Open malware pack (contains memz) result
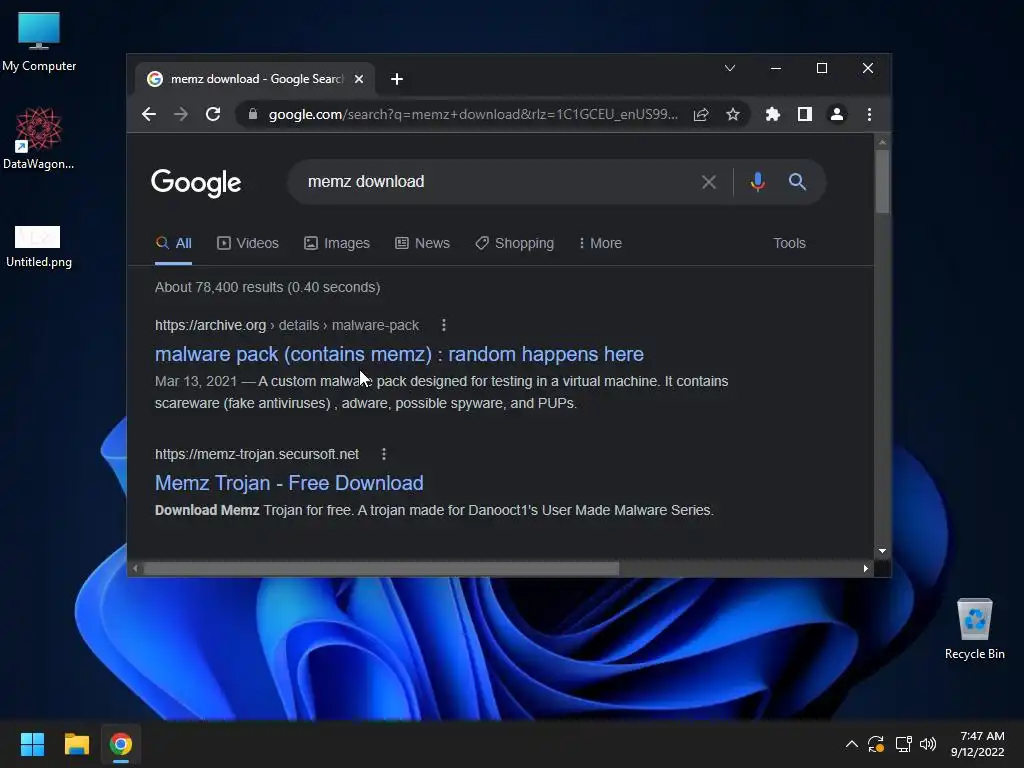The width and height of the screenshot is (1024, 768). (399, 354)
